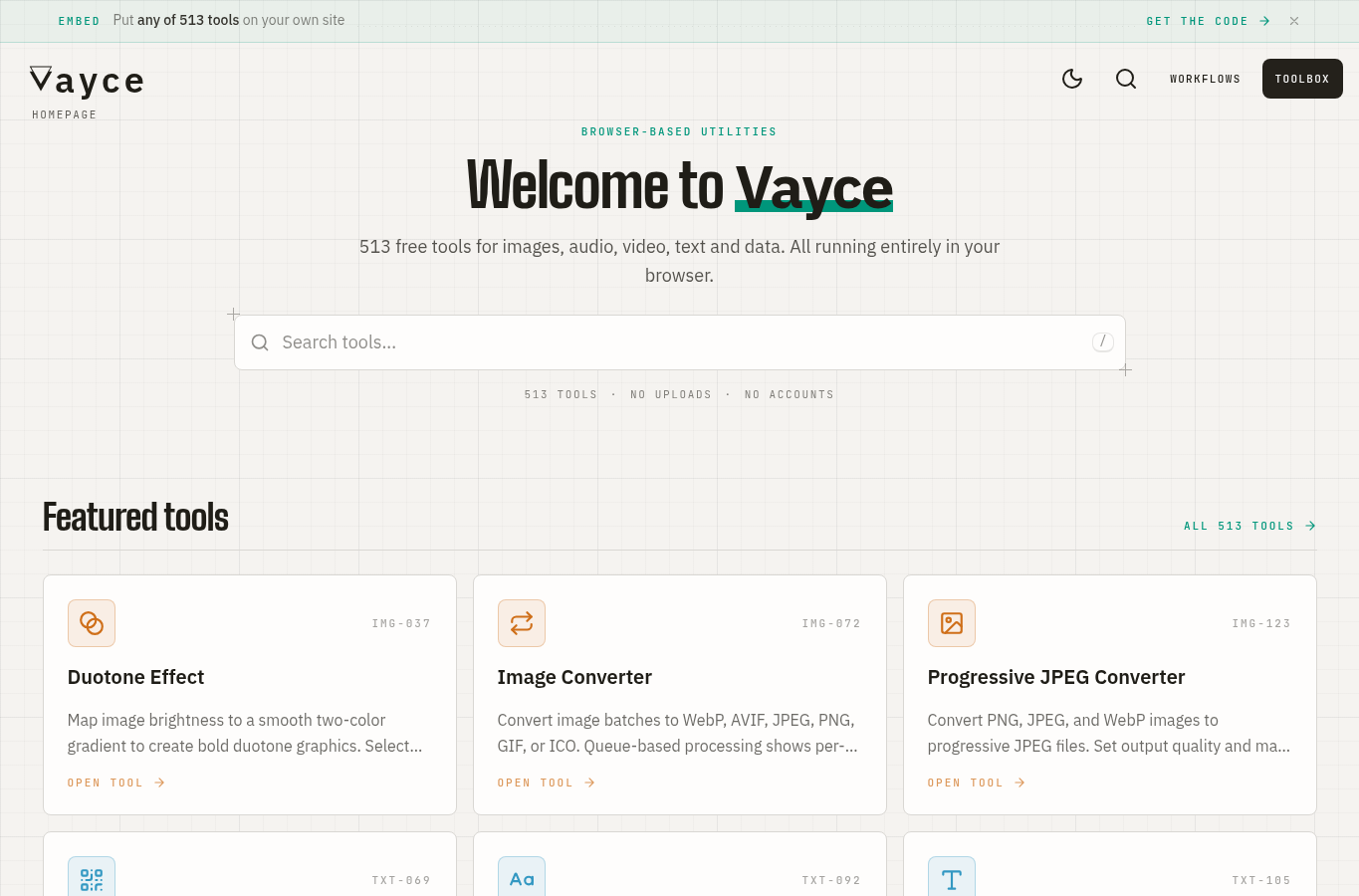Click the Homepage label under the logo
Viewport: 1359px width, 896px height.
65,114
